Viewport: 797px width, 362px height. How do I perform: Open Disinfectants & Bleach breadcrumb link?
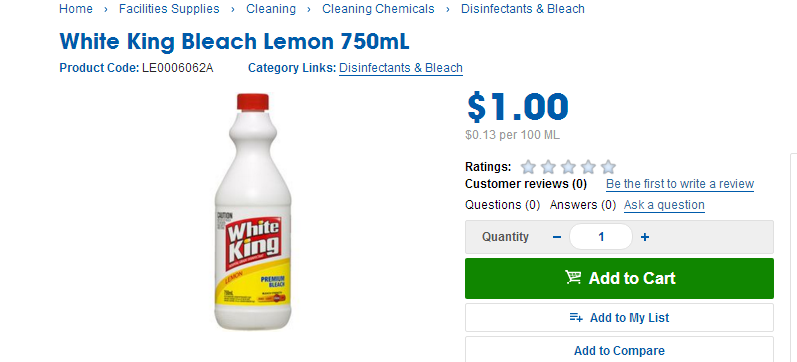coord(523,9)
